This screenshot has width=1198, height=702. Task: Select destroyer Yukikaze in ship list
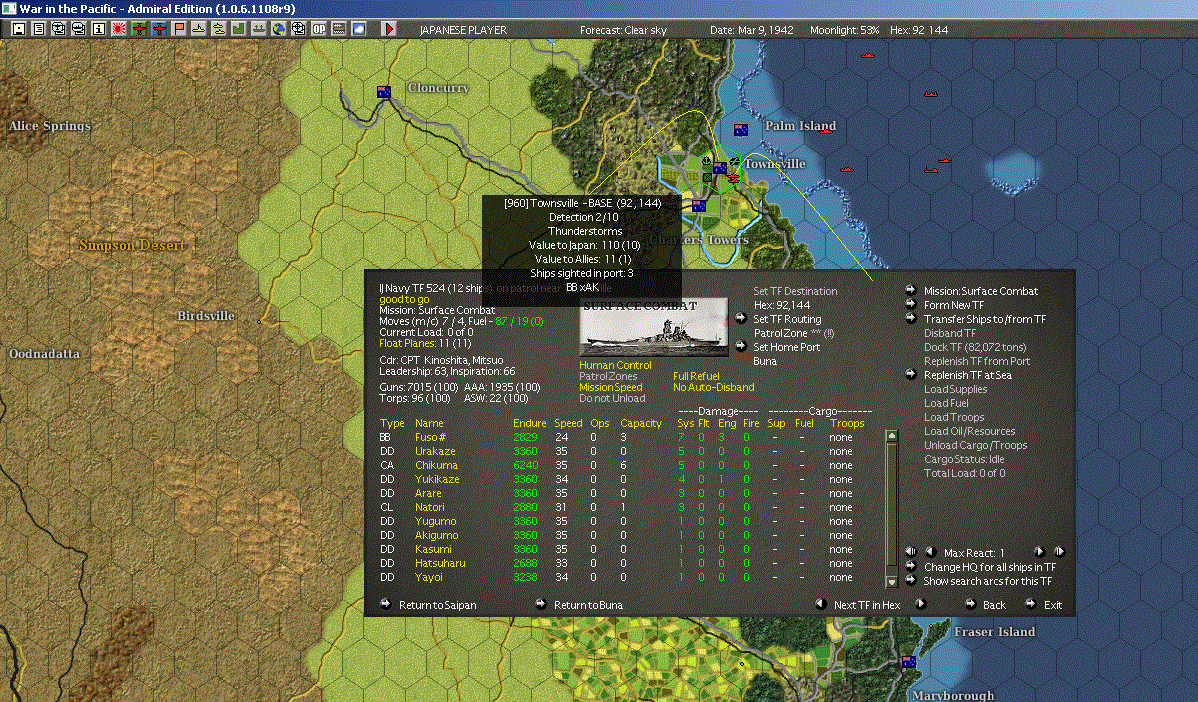tap(437, 479)
